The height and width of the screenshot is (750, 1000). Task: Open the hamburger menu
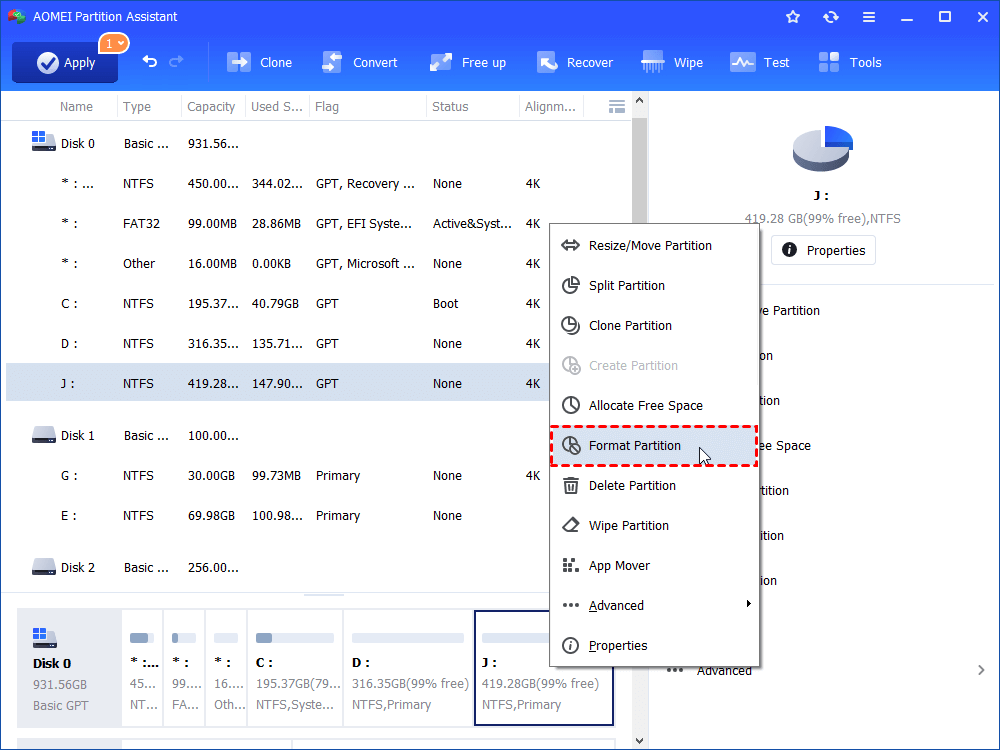pyautogui.click(x=868, y=16)
